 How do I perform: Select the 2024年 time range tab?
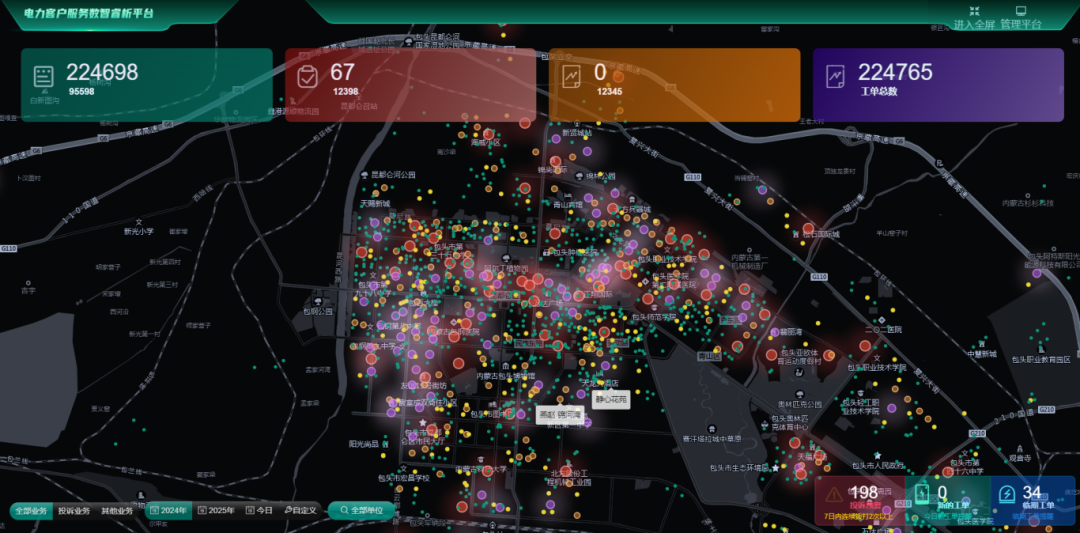tap(168, 511)
